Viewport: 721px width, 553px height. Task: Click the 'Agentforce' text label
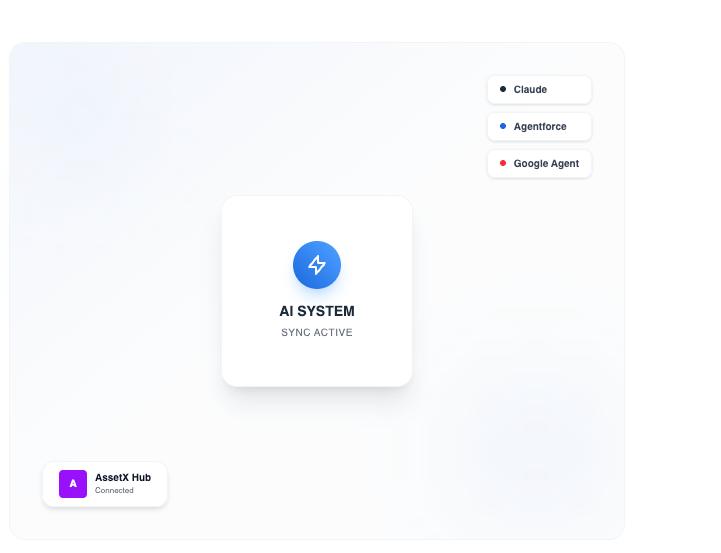(x=540, y=127)
